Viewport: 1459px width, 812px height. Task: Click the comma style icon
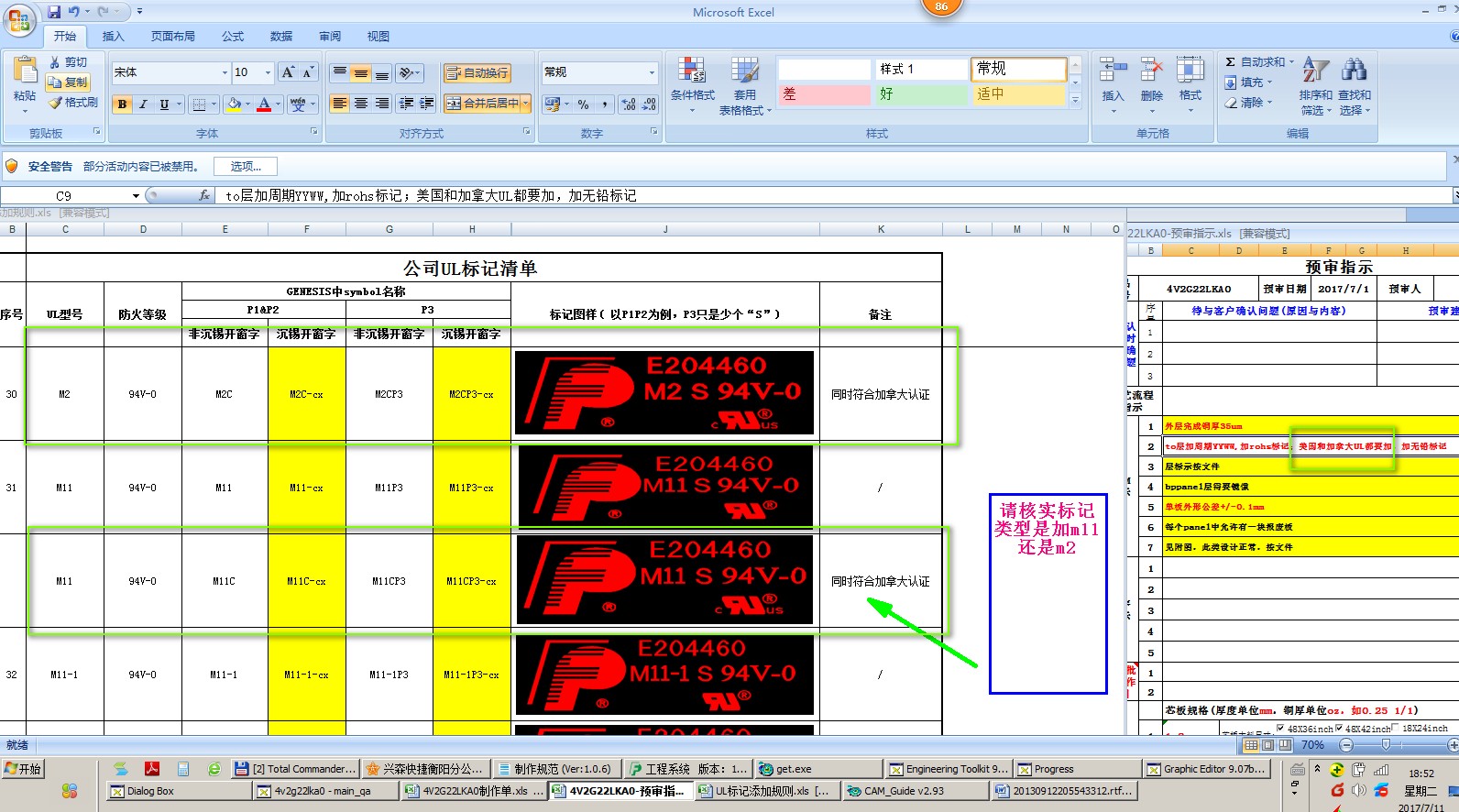(x=605, y=104)
